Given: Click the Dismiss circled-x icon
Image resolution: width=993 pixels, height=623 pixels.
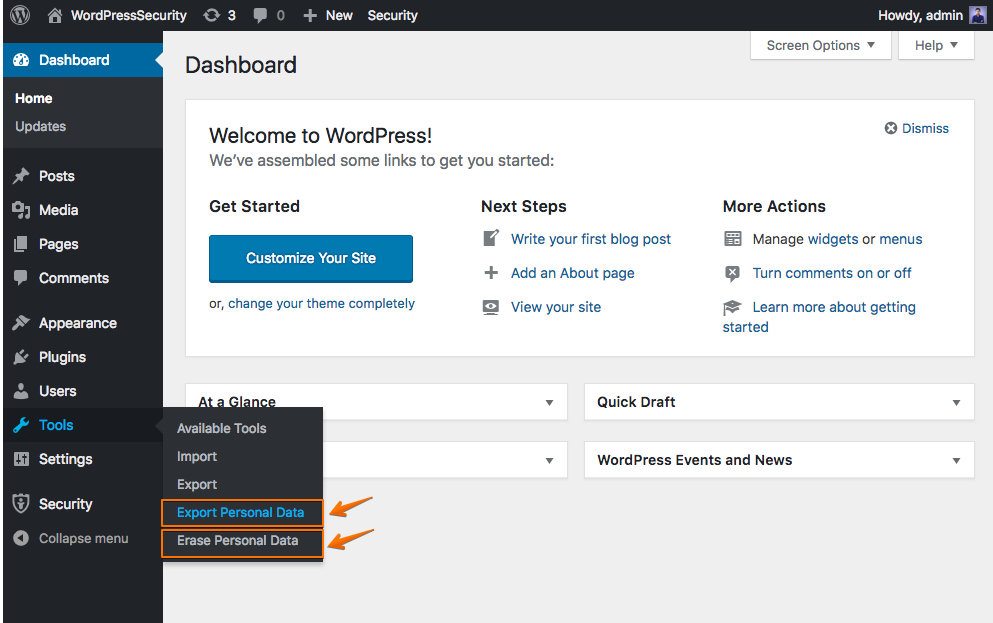Looking at the screenshot, I should (x=890, y=129).
